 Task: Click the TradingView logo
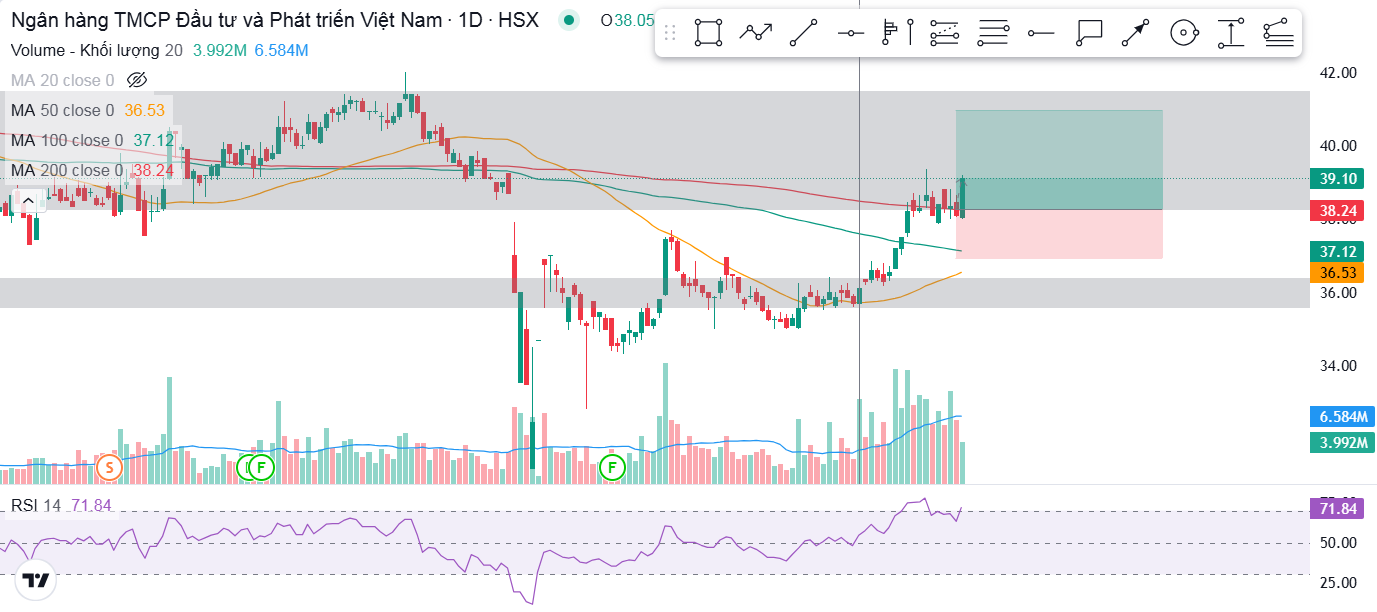point(36,581)
